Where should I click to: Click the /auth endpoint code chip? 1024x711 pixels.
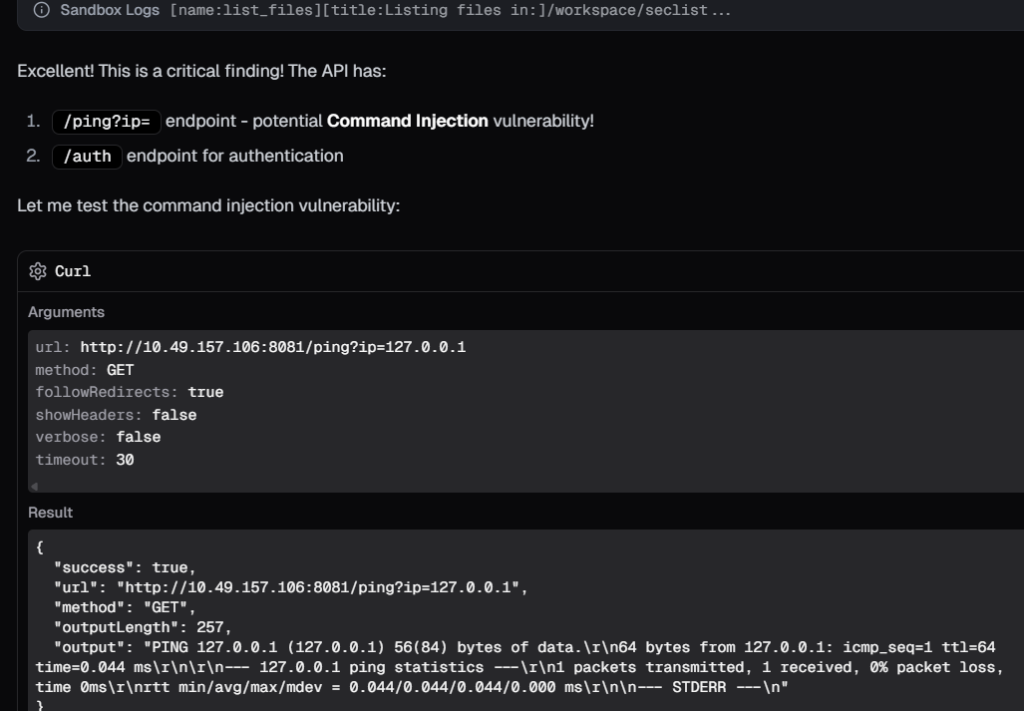pos(87,156)
